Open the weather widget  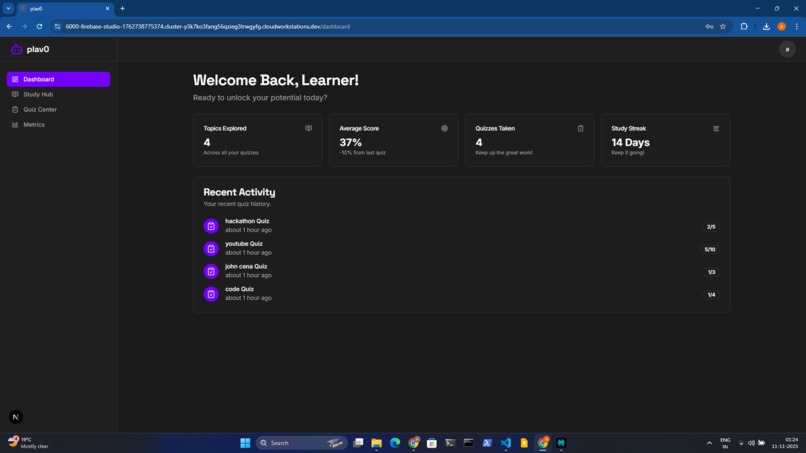pyautogui.click(x=29, y=443)
